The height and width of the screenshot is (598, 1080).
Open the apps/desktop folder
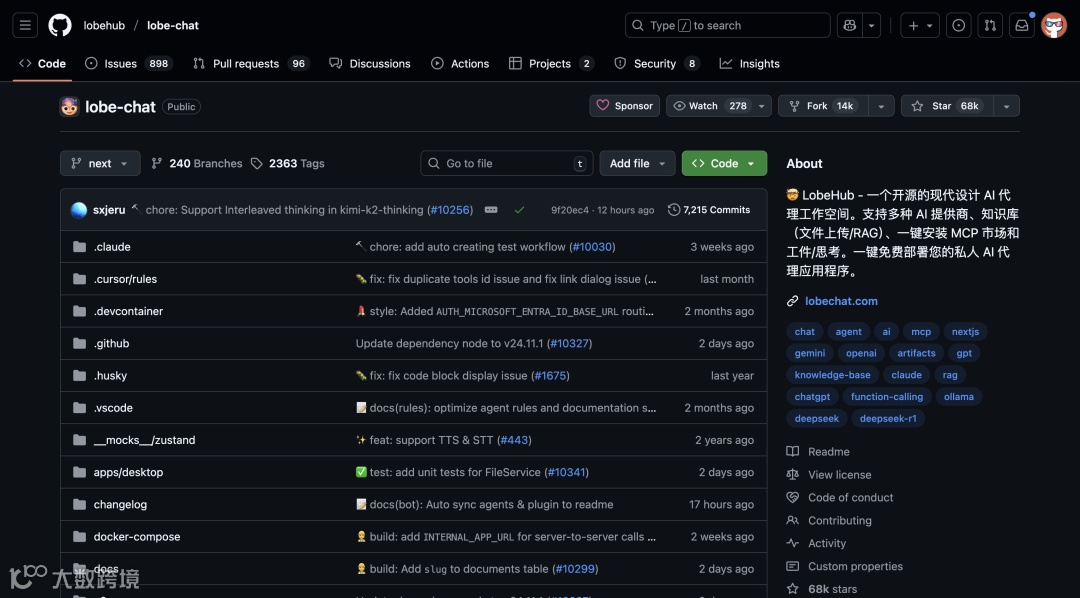[x=128, y=473]
